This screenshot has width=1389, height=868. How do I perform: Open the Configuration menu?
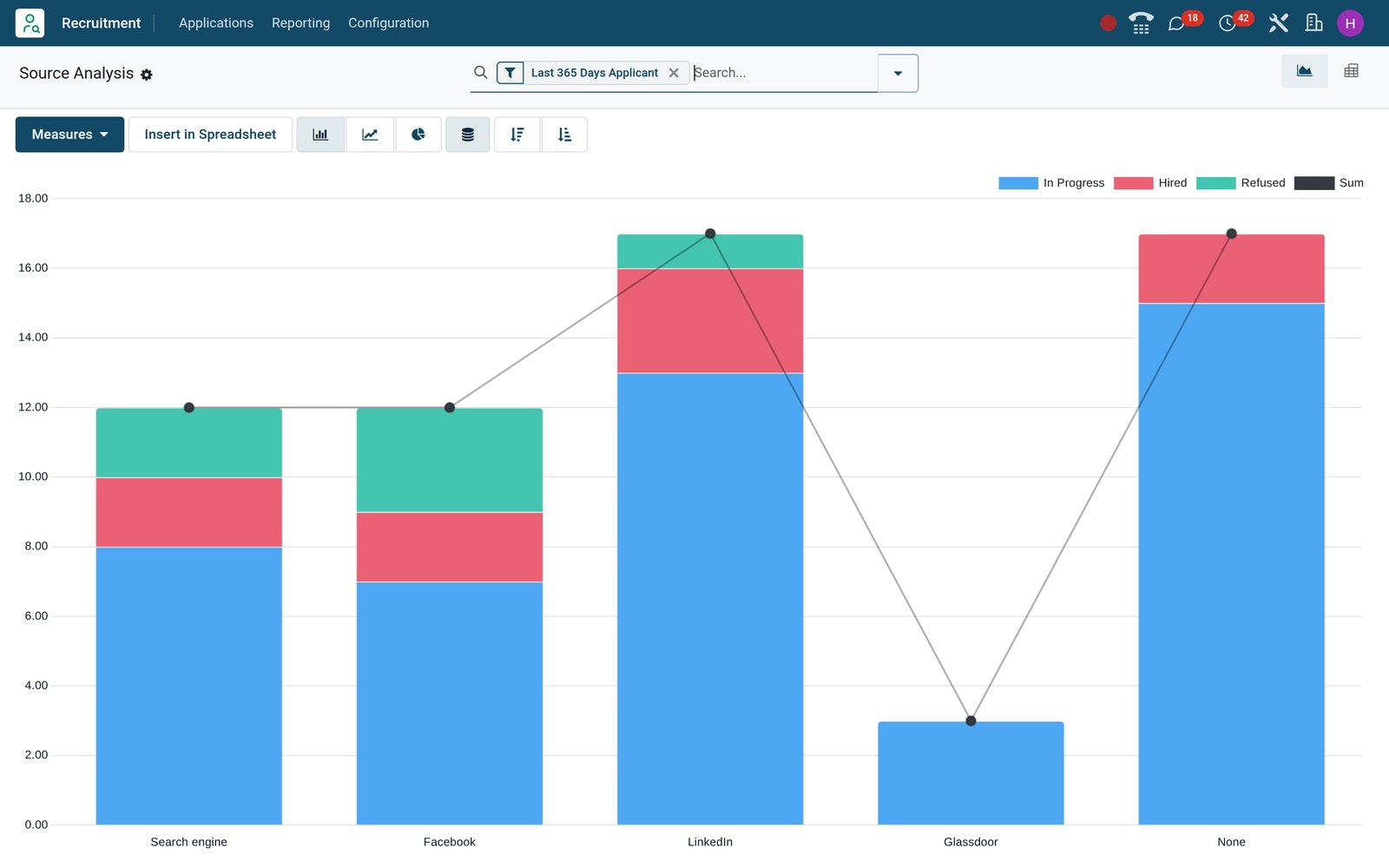[388, 23]
